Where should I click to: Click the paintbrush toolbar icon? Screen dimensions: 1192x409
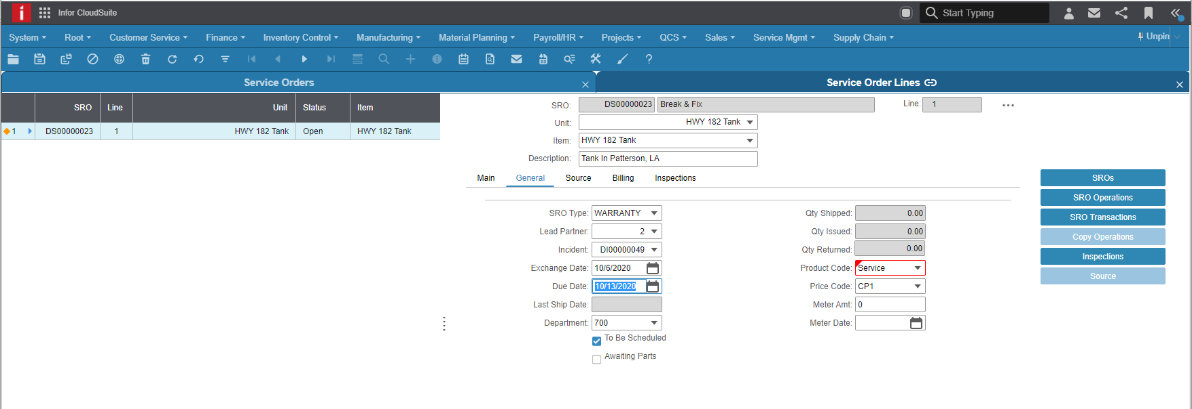click(622, 59)
